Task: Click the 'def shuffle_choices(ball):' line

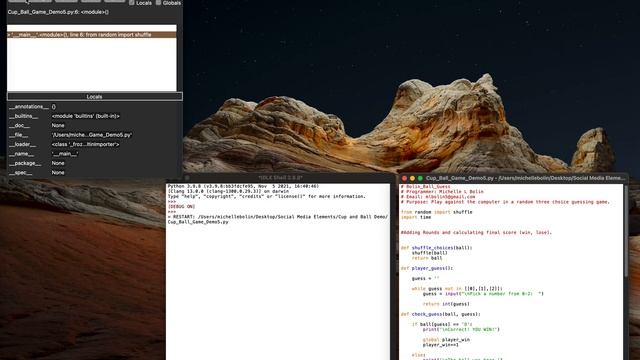Action: coord(436,248)
